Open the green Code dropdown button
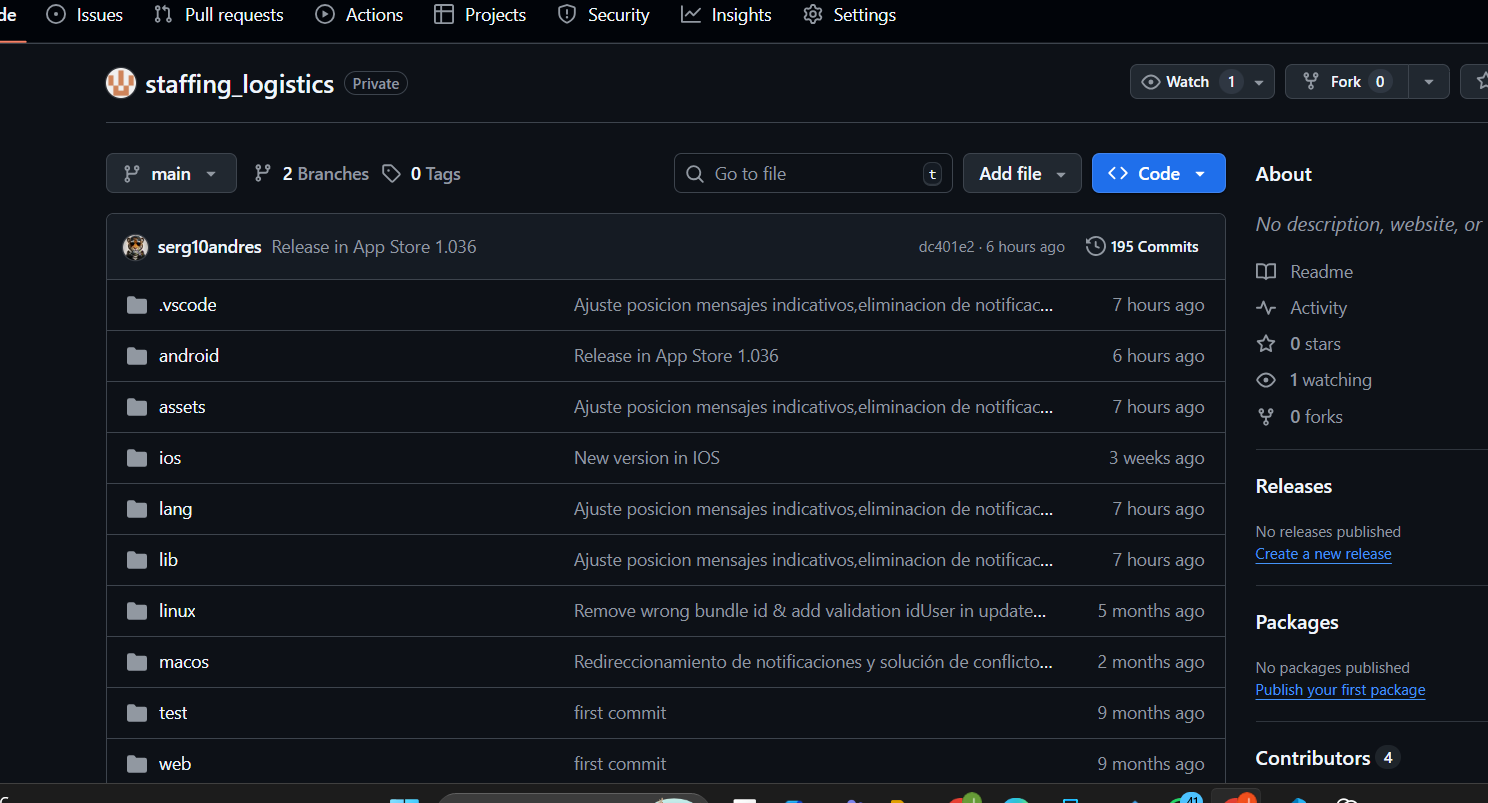Image resolution: width=1488 pixels, height=803 pixels. [x=1158, y=173]
